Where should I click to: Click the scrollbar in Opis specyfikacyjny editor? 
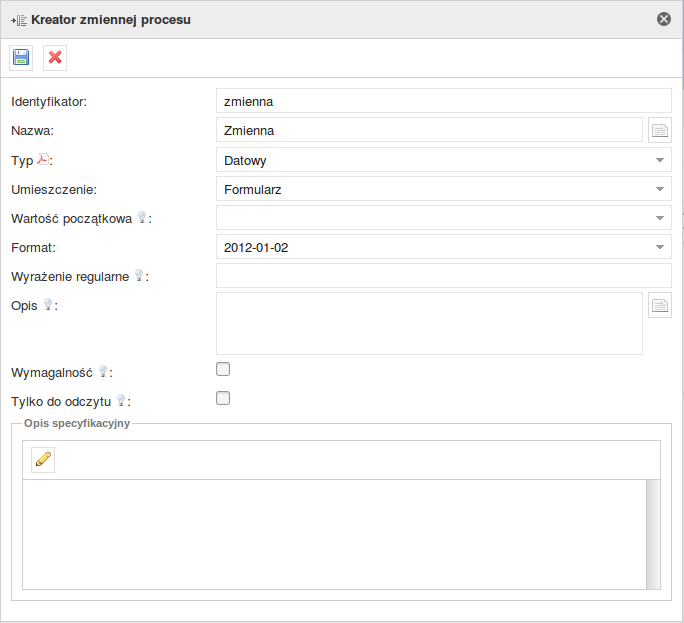tap(653, 534)
